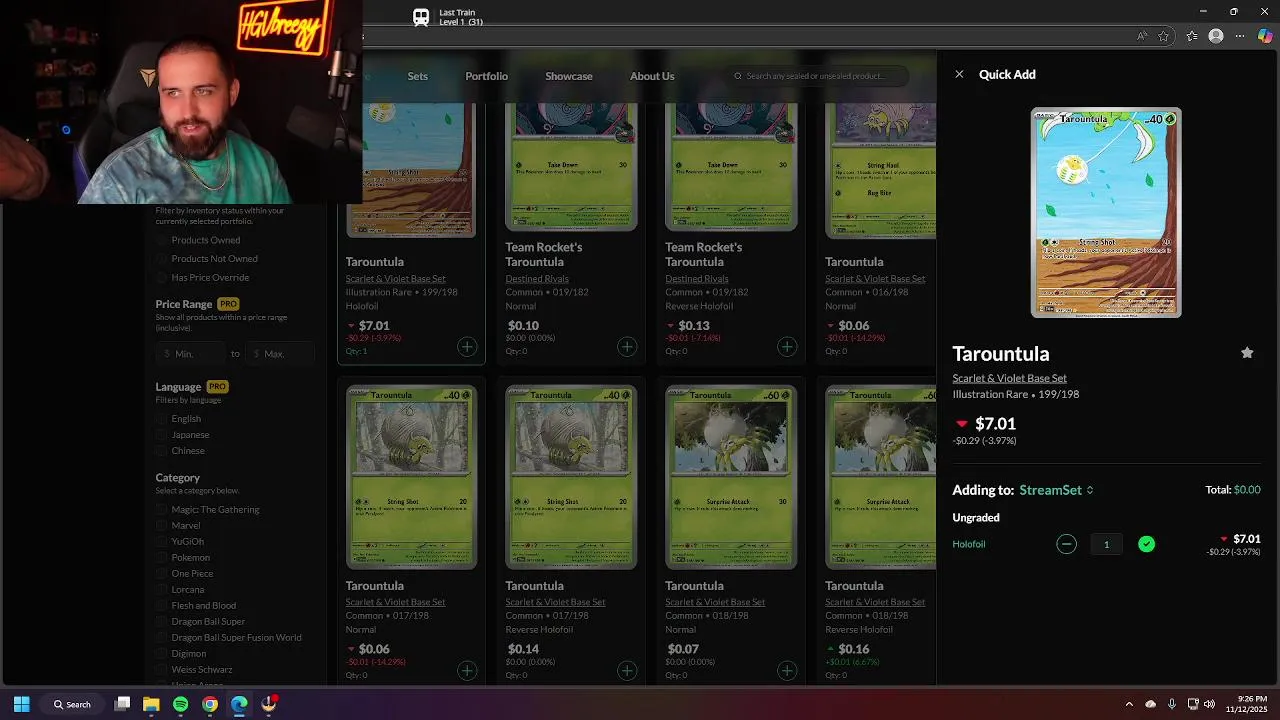Add $7.01 Illustration Rare Tarountula via plus icon
Screen dimensions: 1280x720
tap(467, 347)
